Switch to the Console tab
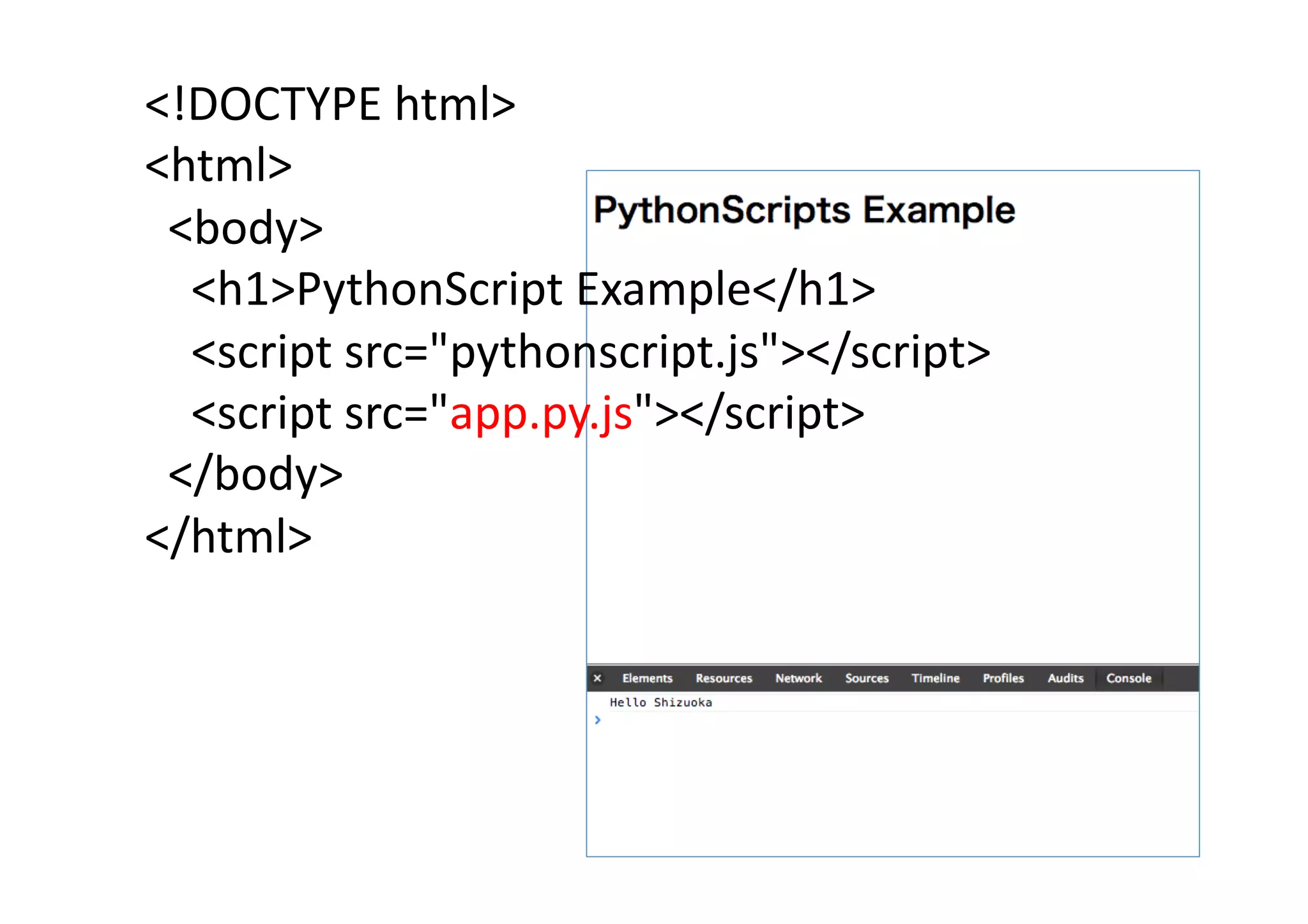 1129,678
